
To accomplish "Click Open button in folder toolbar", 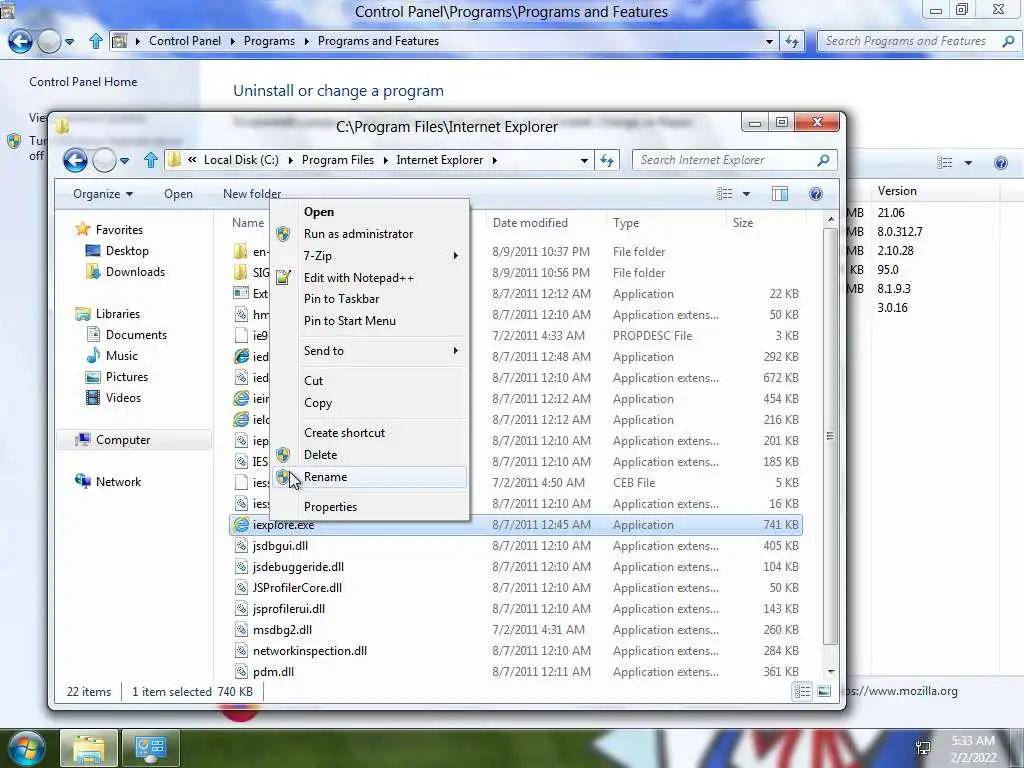I will (178, 194).
